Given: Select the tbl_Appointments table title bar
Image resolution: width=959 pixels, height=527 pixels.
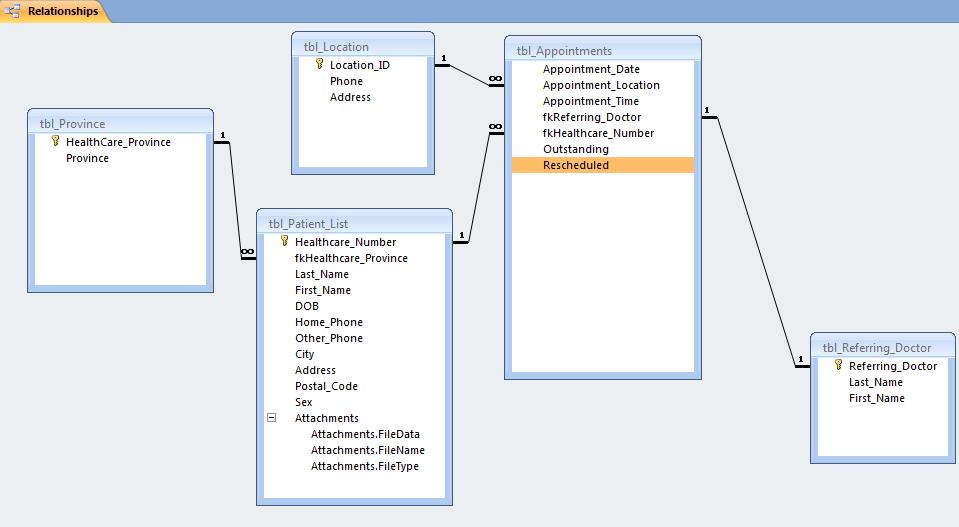Looking at the screenshot, I should 602,51.
